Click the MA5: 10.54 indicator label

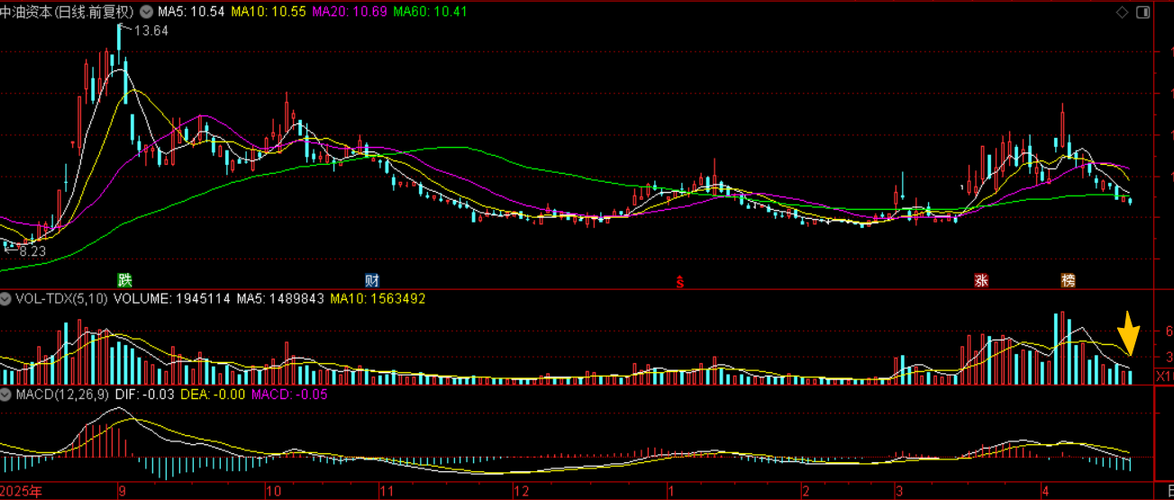[x=192, y=12]
